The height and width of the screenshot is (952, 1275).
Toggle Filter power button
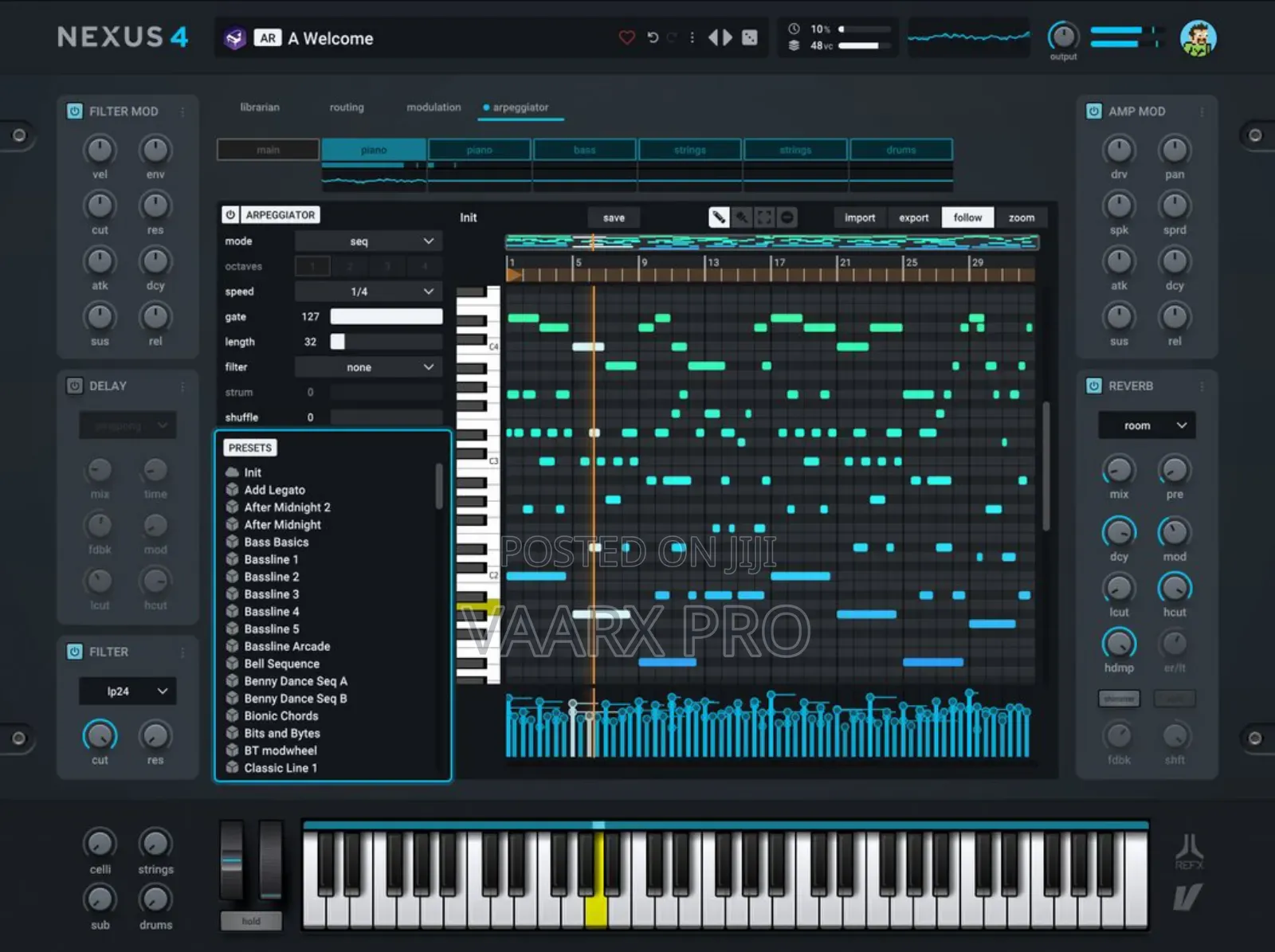[74, 652]
